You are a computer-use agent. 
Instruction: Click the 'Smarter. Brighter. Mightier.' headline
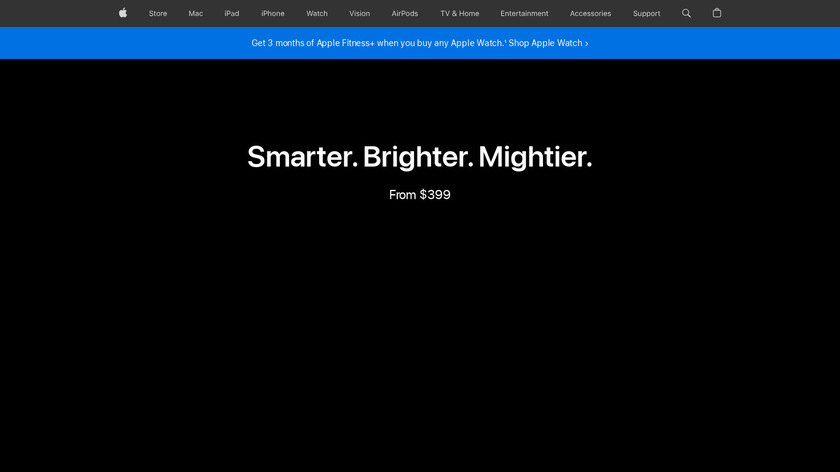point(419,157)
